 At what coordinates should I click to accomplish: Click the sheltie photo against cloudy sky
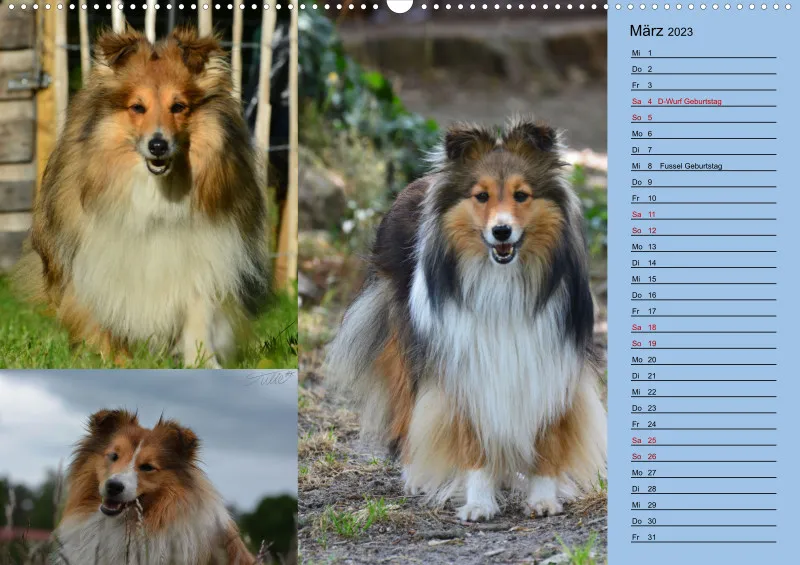click(x=148, y=468)
